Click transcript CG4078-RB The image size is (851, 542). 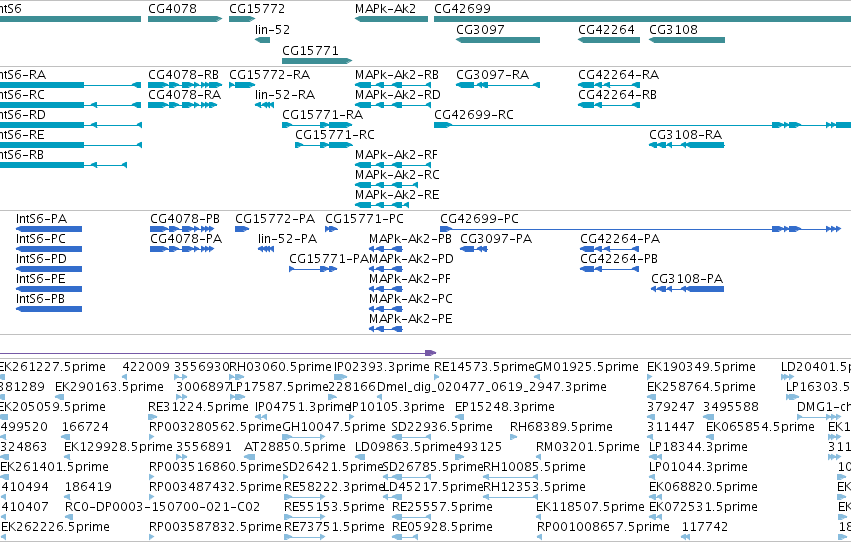[183, 75]
